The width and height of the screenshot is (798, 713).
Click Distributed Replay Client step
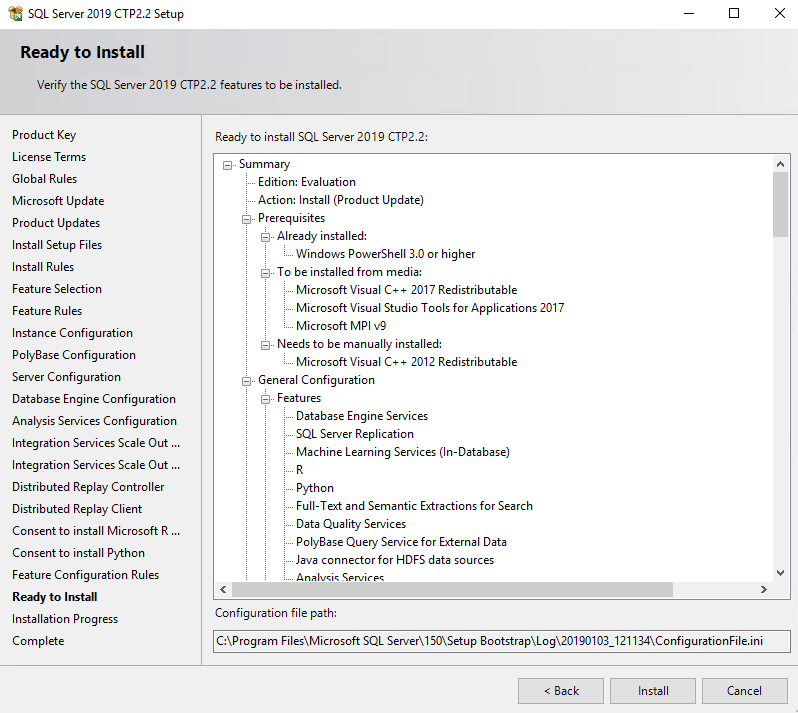(x=77, y=509)
